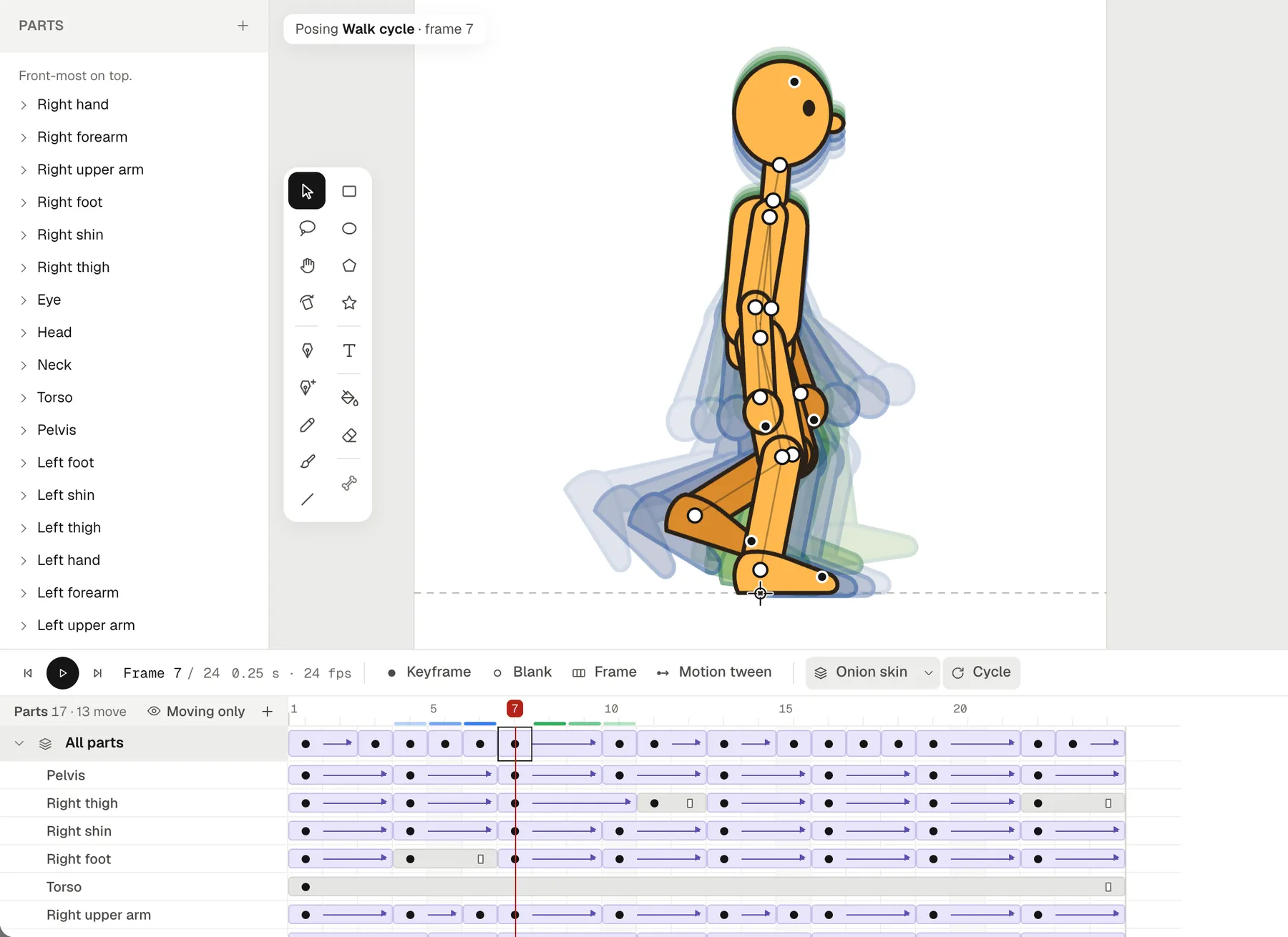Pick the Pencil tool
The image size is (1288, 937).
(x=307, y=425)
